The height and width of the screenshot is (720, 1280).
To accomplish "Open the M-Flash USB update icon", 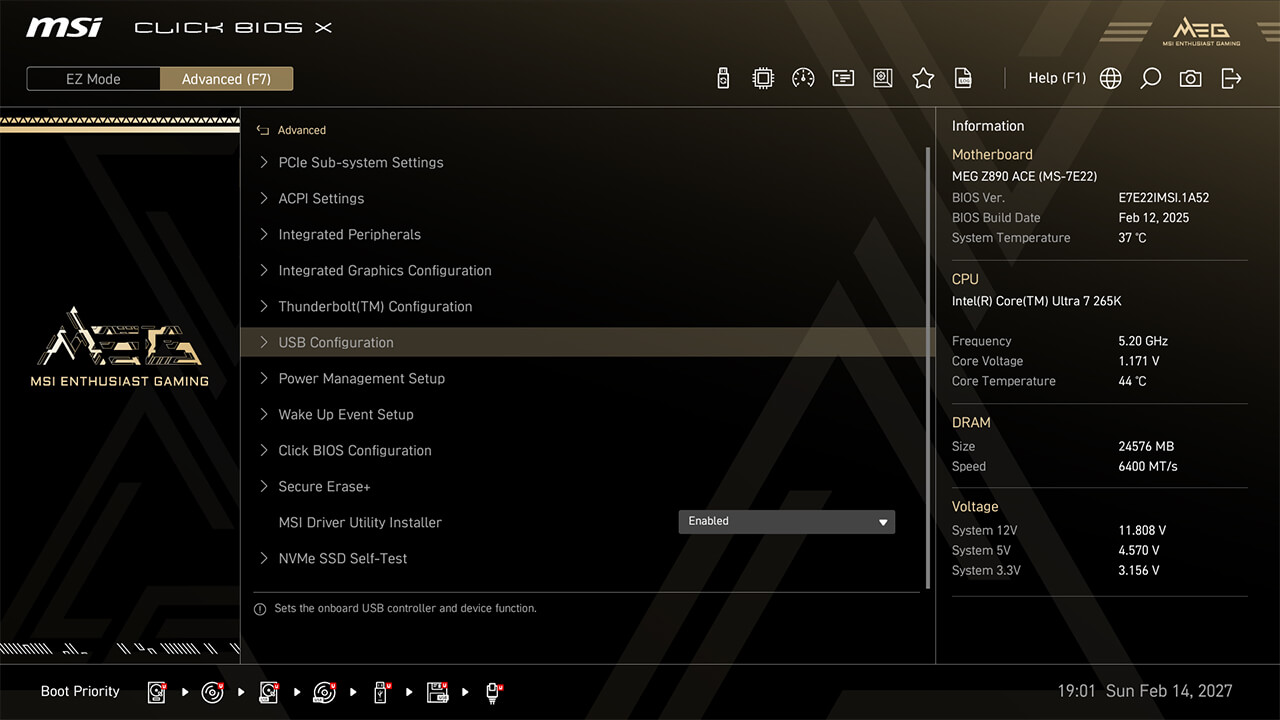I will (723, 78).
